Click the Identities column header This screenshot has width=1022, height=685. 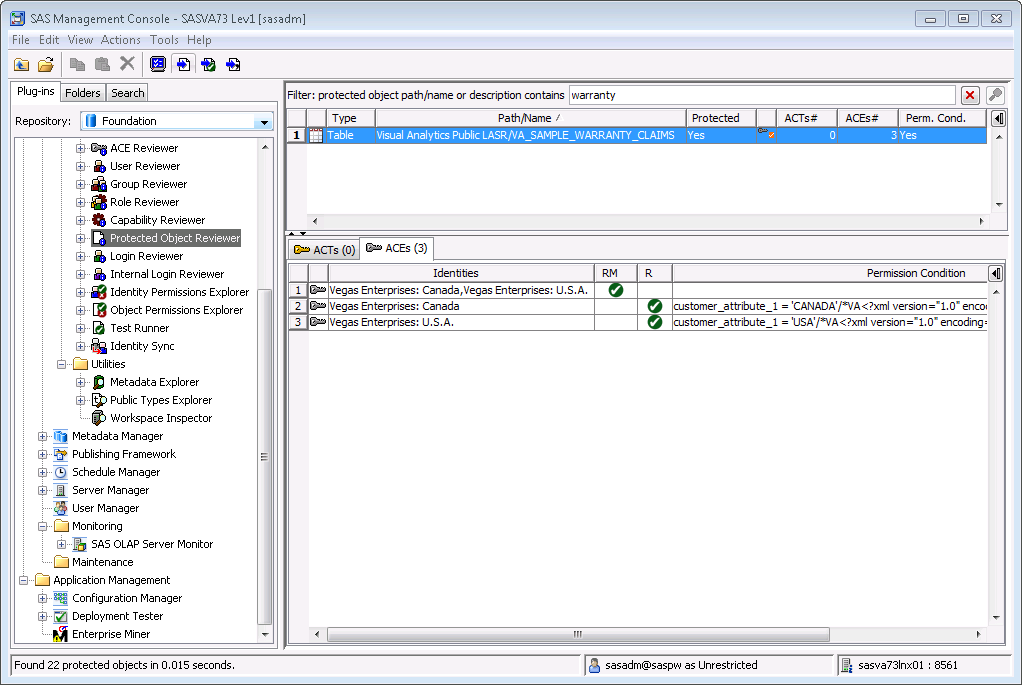tap(461, 273)
